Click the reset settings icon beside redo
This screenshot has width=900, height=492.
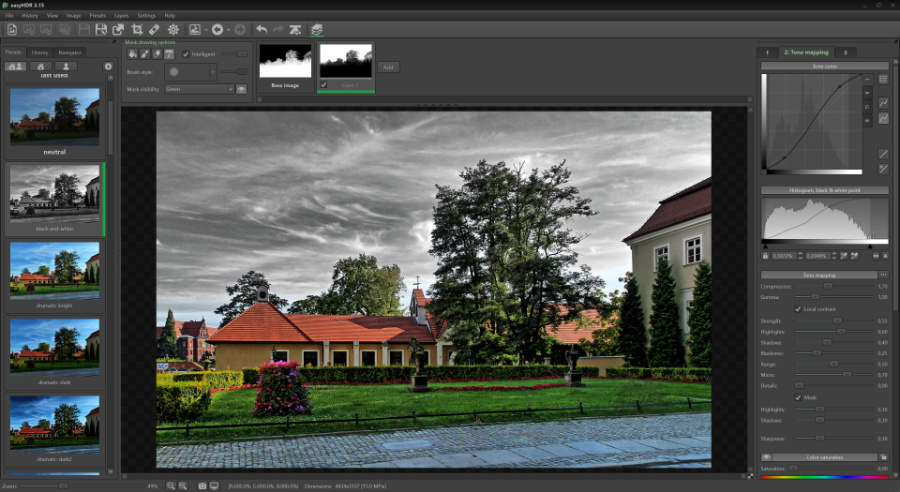coord(295,29)
